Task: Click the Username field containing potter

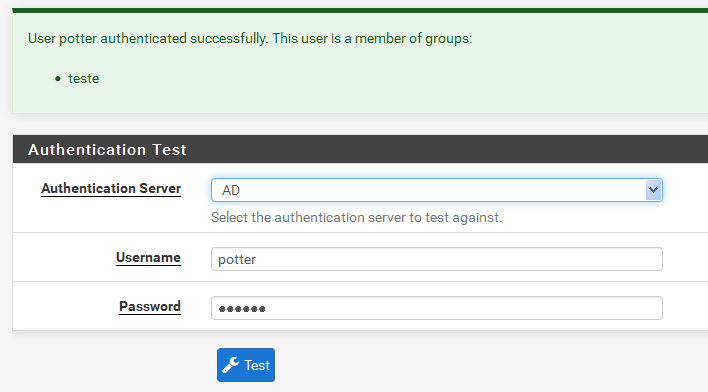Action: click(437, 259)
